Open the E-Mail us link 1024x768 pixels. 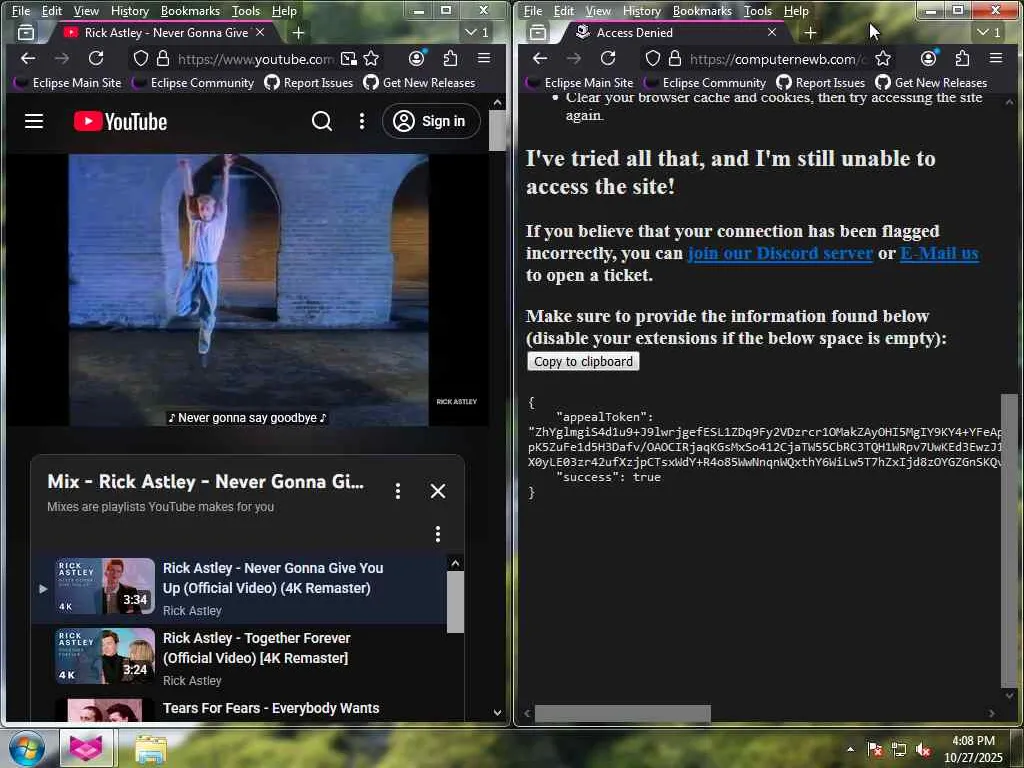pyautogui.click(x=939, y=253)
